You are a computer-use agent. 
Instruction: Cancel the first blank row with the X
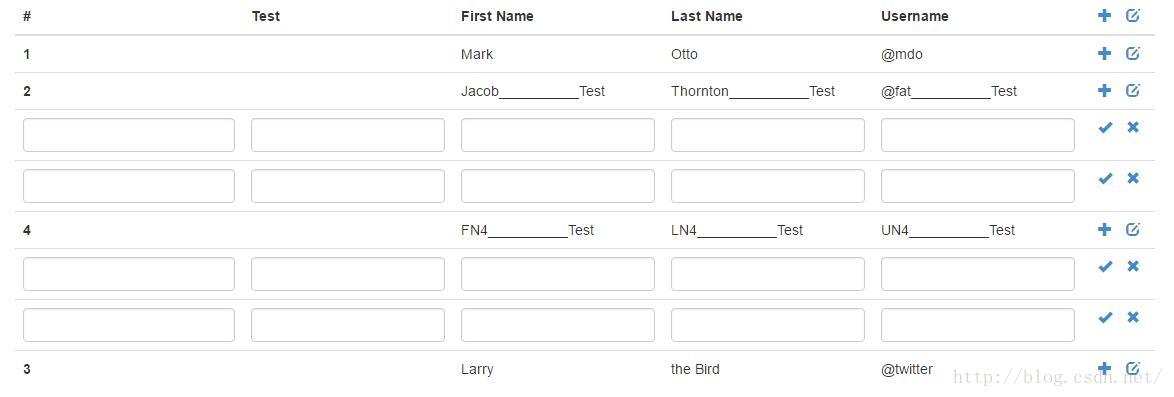pos(1133,127)
